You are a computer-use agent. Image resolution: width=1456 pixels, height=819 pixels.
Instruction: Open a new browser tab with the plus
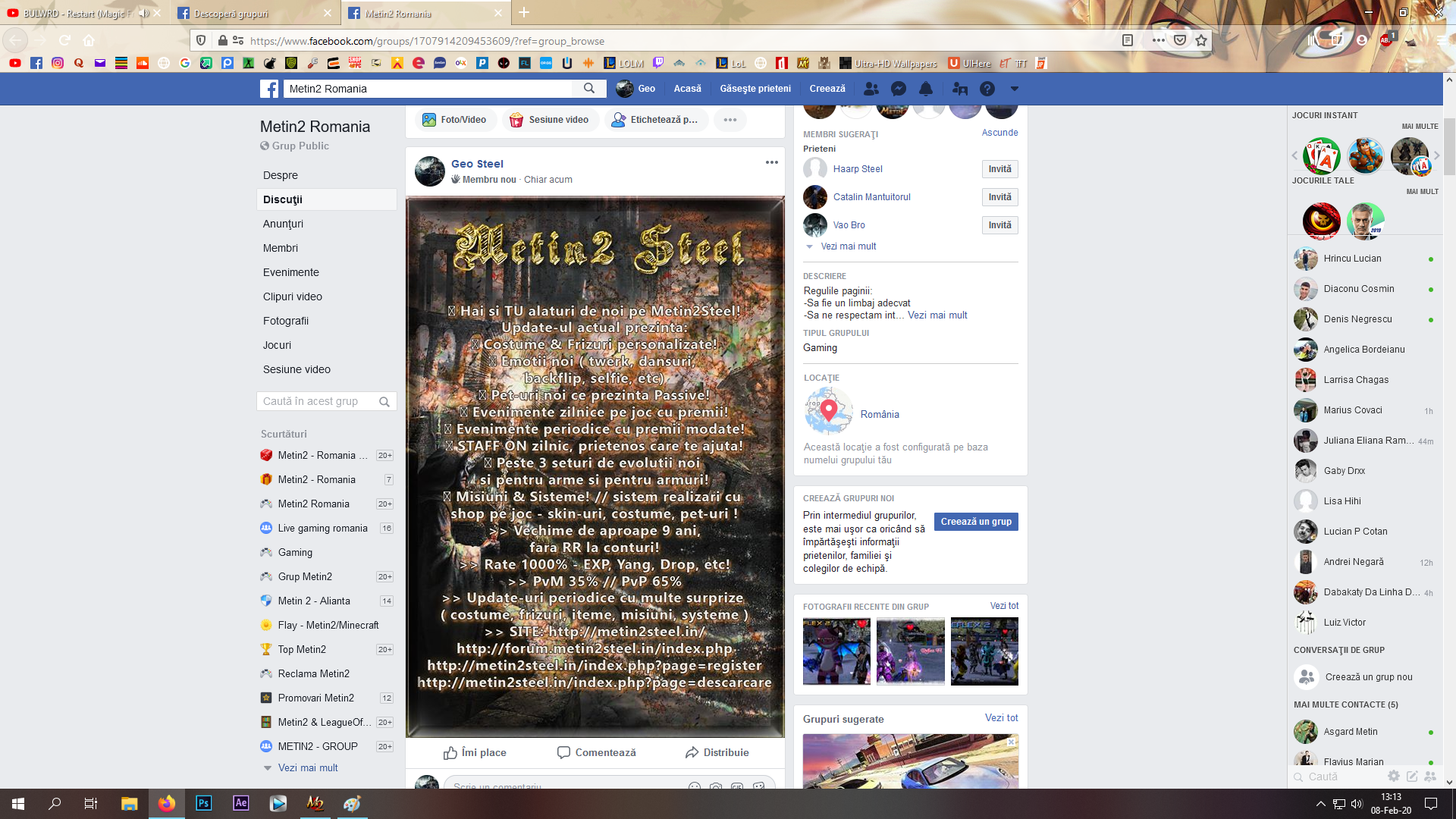(x=524, y=13)
